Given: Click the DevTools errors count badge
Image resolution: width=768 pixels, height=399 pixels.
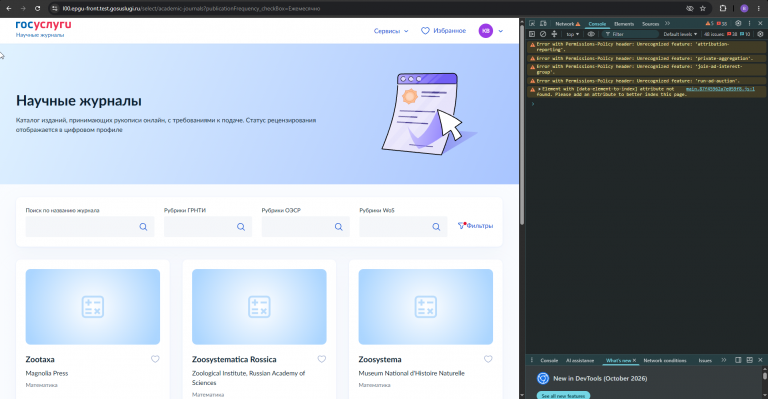Looking at the screenshot, I should click(722, 23).
